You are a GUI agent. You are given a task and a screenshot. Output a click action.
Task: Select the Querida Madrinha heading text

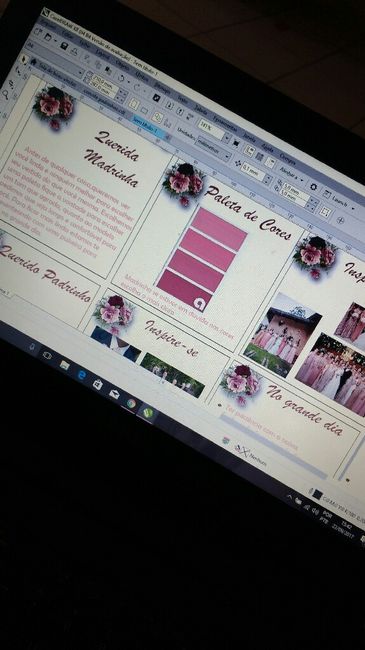coord(112,158)
